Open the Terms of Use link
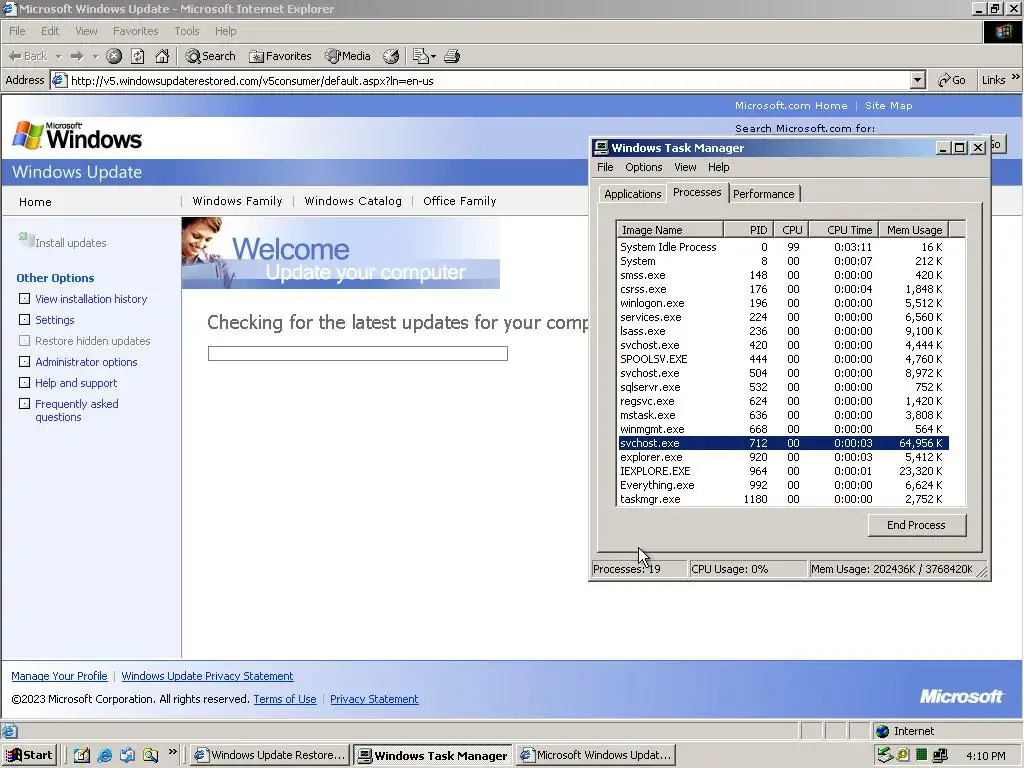 [x=285, y=699]
